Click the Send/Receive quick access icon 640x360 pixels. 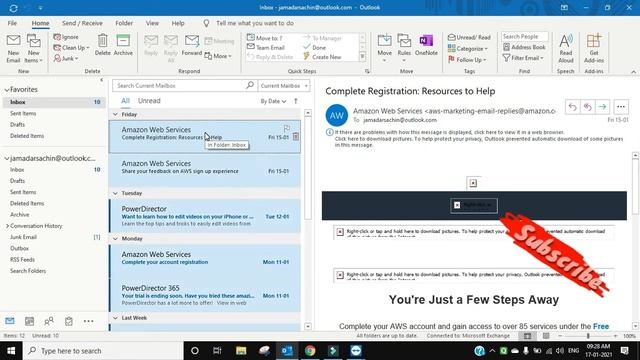(13, 8)
